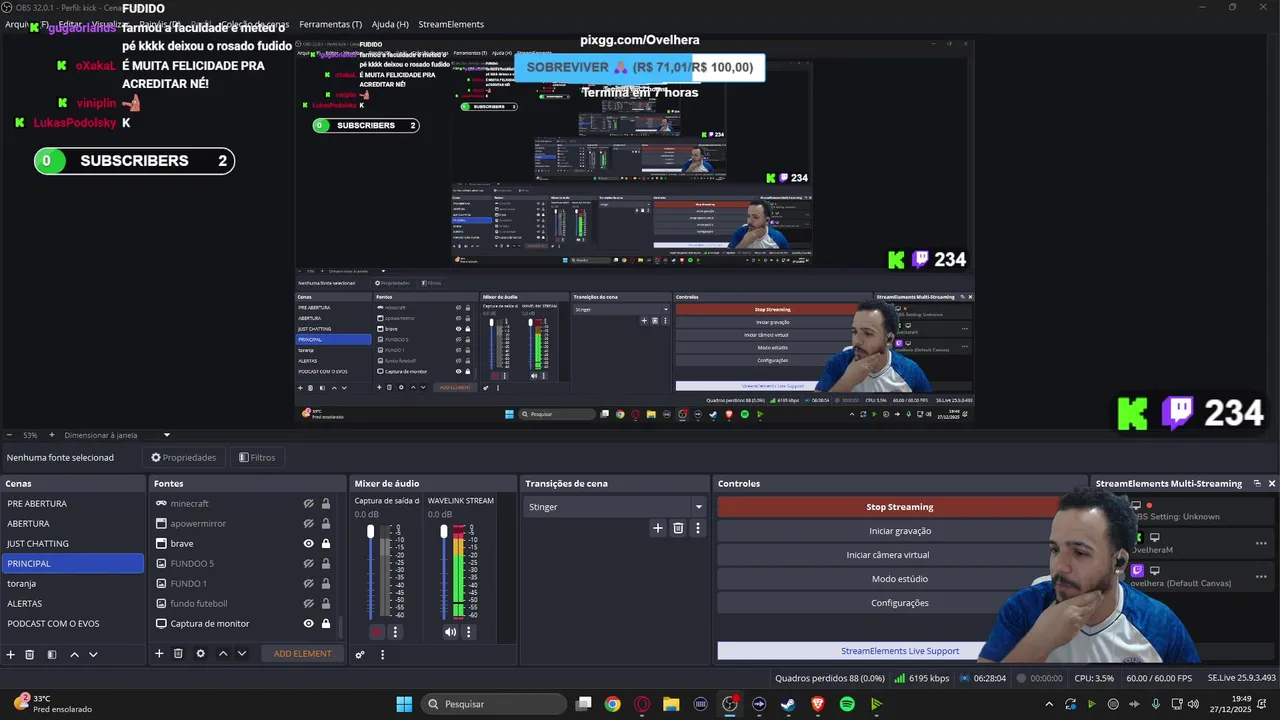Open the Ajuda (H) menu
The image size is (1280, 720).
tap(390, 24)
